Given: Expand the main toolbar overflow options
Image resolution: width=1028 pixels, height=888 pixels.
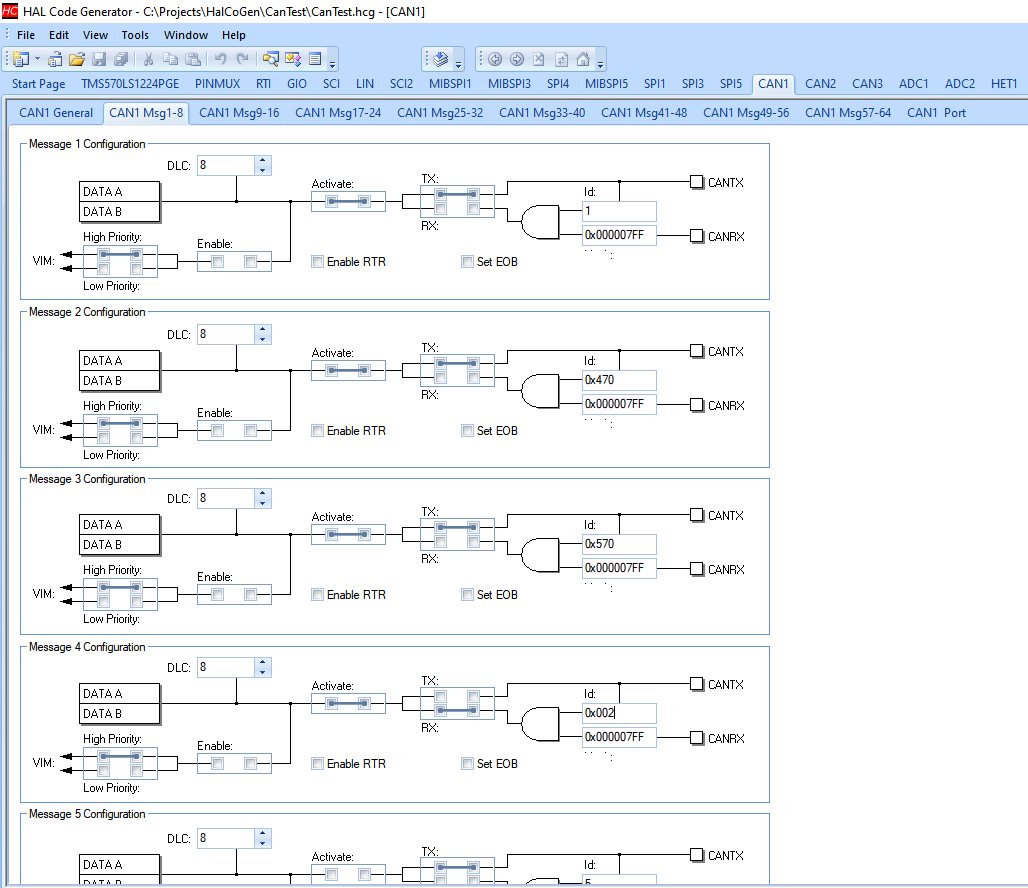Looking at the screenshot, I should (x=332, y=63).
